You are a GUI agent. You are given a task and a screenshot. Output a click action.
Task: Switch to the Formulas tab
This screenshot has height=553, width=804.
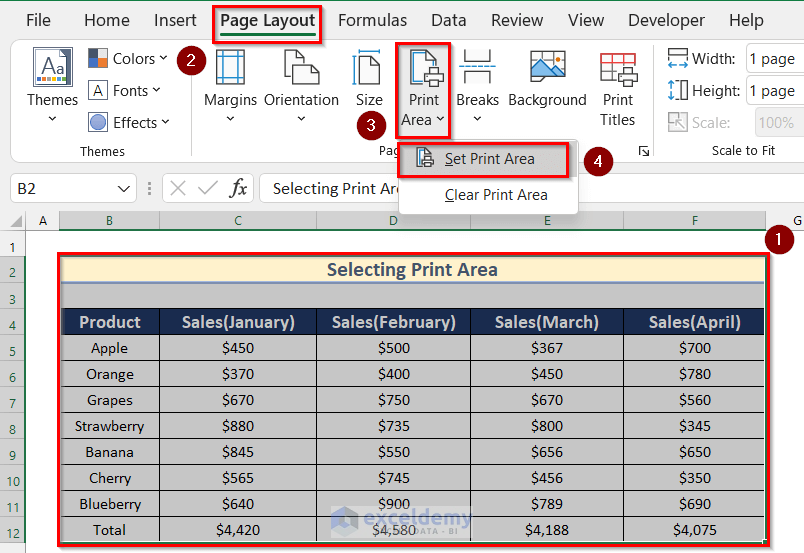point(372,20)
